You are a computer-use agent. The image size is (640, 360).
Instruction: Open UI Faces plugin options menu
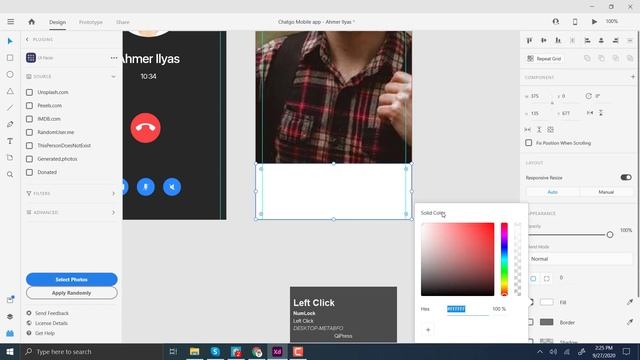(x=113, y=58)
